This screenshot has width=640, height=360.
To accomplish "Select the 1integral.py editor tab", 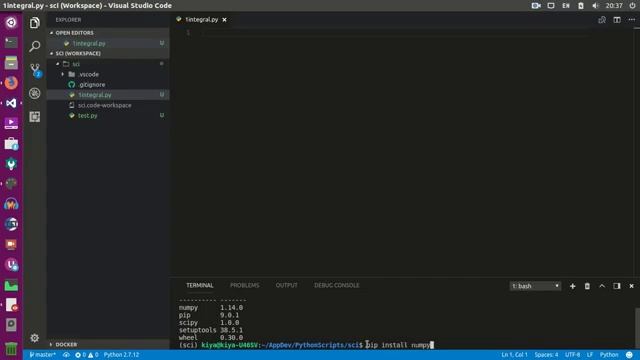I will coord(202,20).
